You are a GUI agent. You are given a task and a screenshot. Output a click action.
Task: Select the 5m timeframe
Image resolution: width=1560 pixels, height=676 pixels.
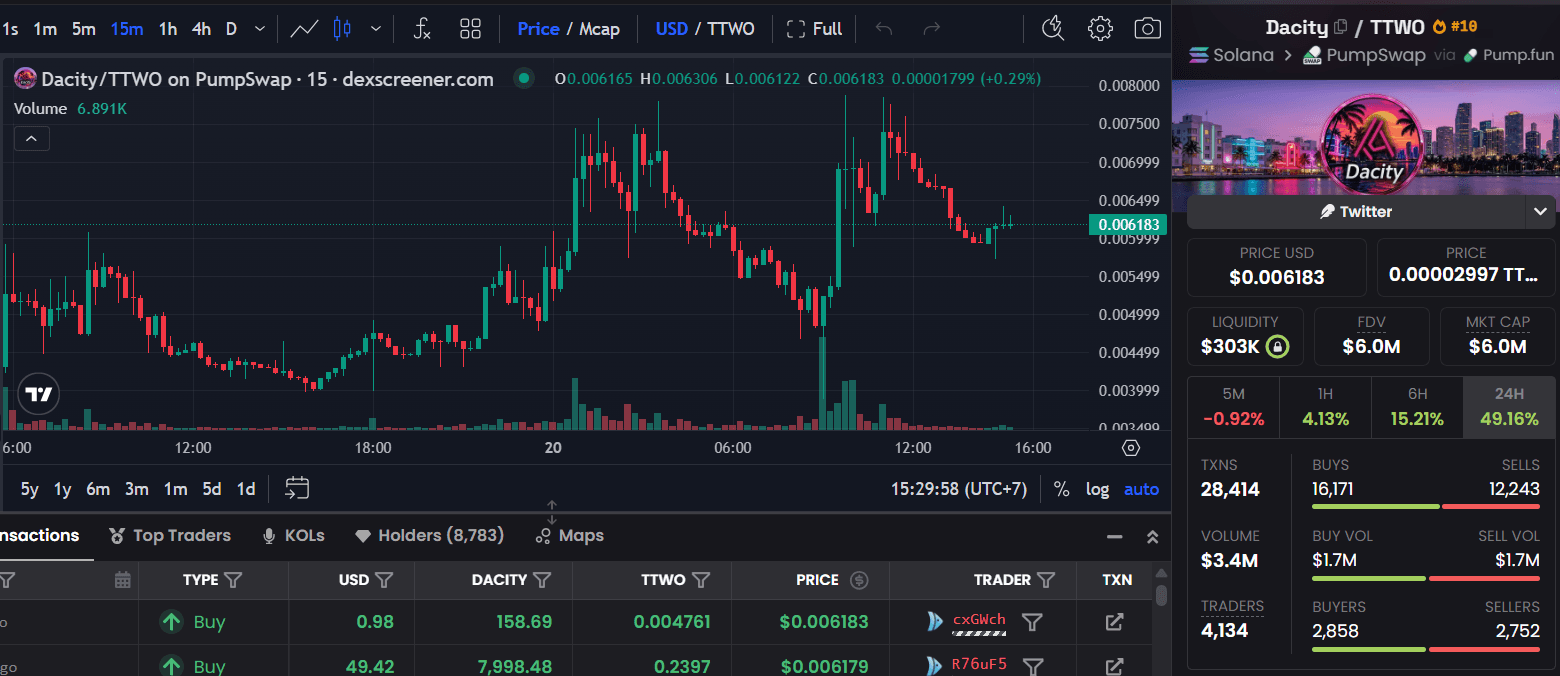coord(83,29)
